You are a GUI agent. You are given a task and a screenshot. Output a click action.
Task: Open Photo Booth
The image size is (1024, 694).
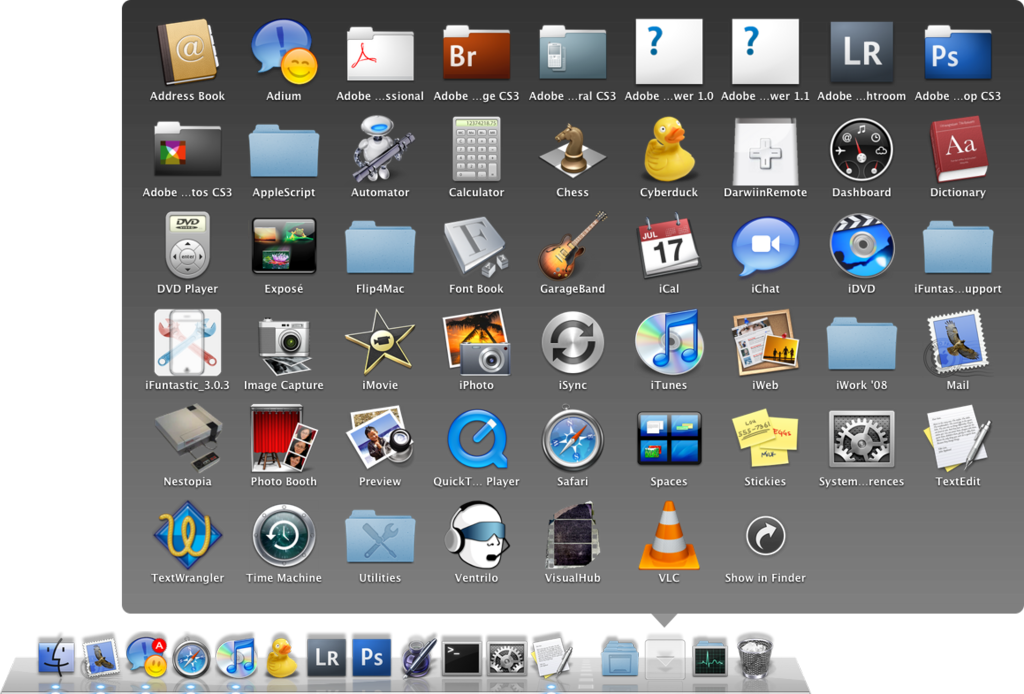284,438
